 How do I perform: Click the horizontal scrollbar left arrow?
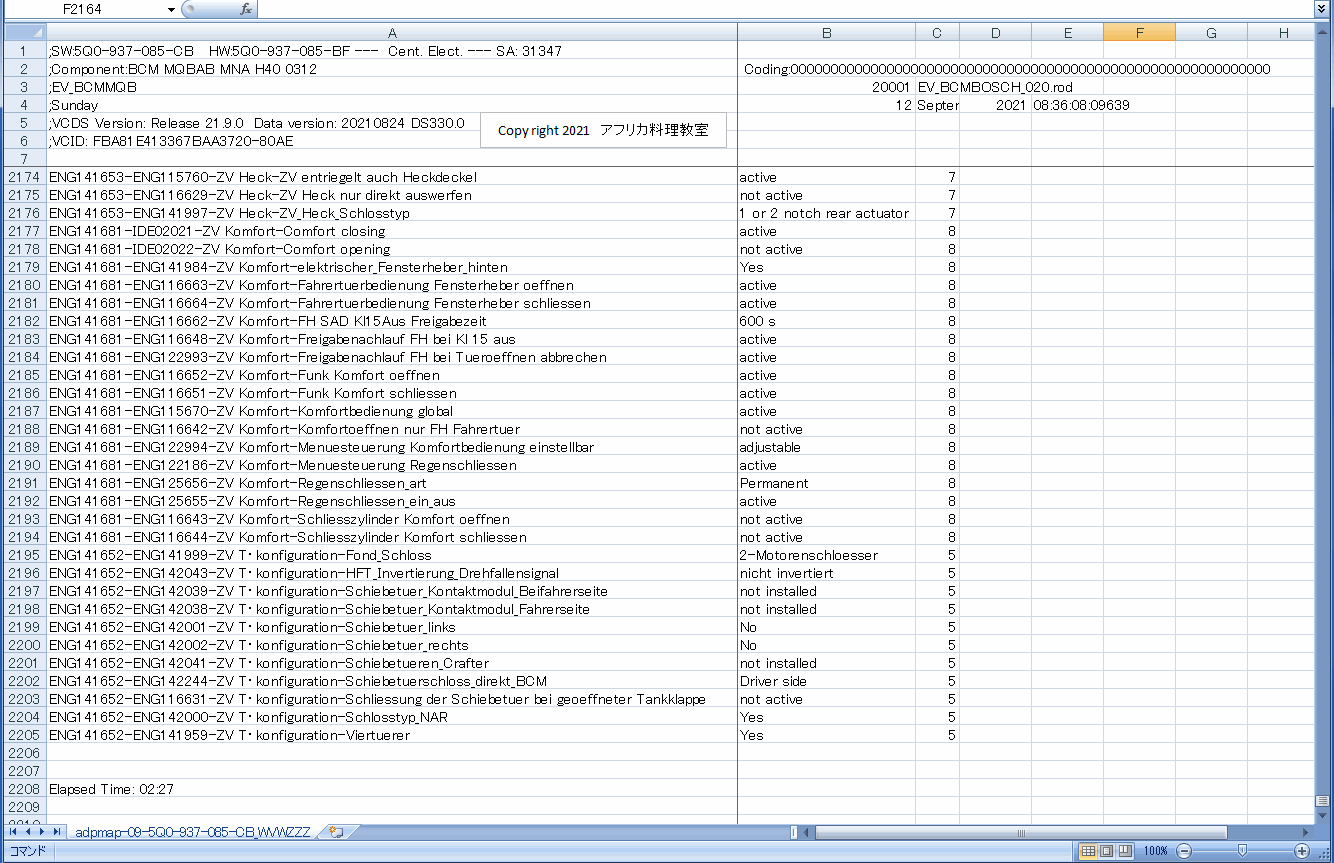(807, 832)
